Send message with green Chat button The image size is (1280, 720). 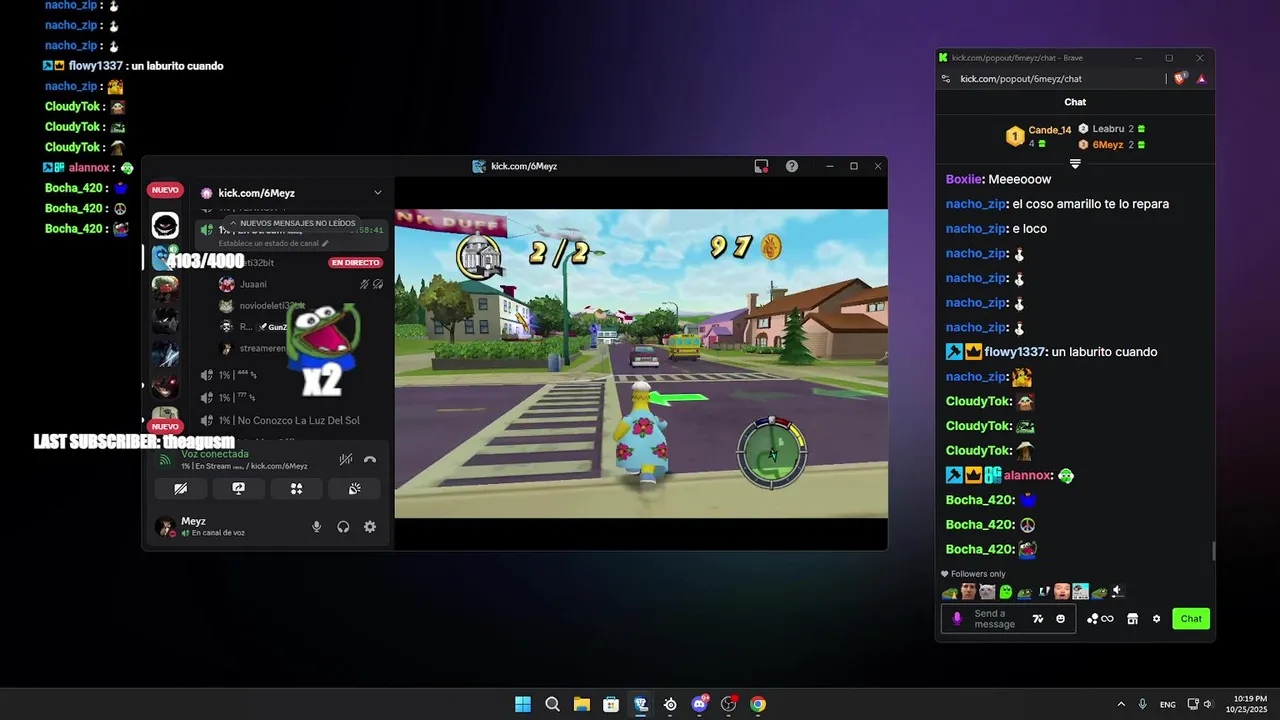pyautogui.click(x=1191, y=619)
